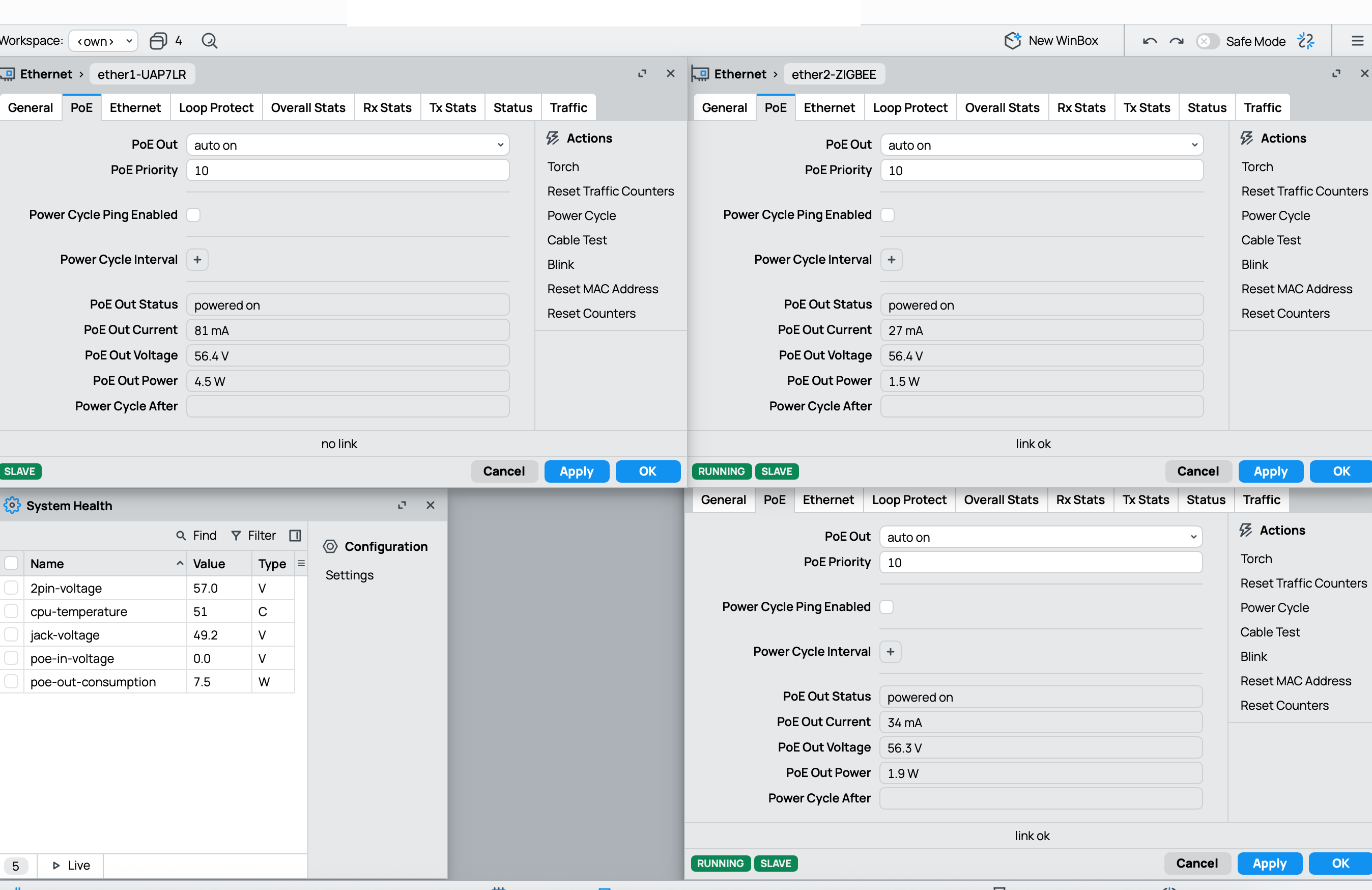Click the redo arrow icon

[1177, 42]
